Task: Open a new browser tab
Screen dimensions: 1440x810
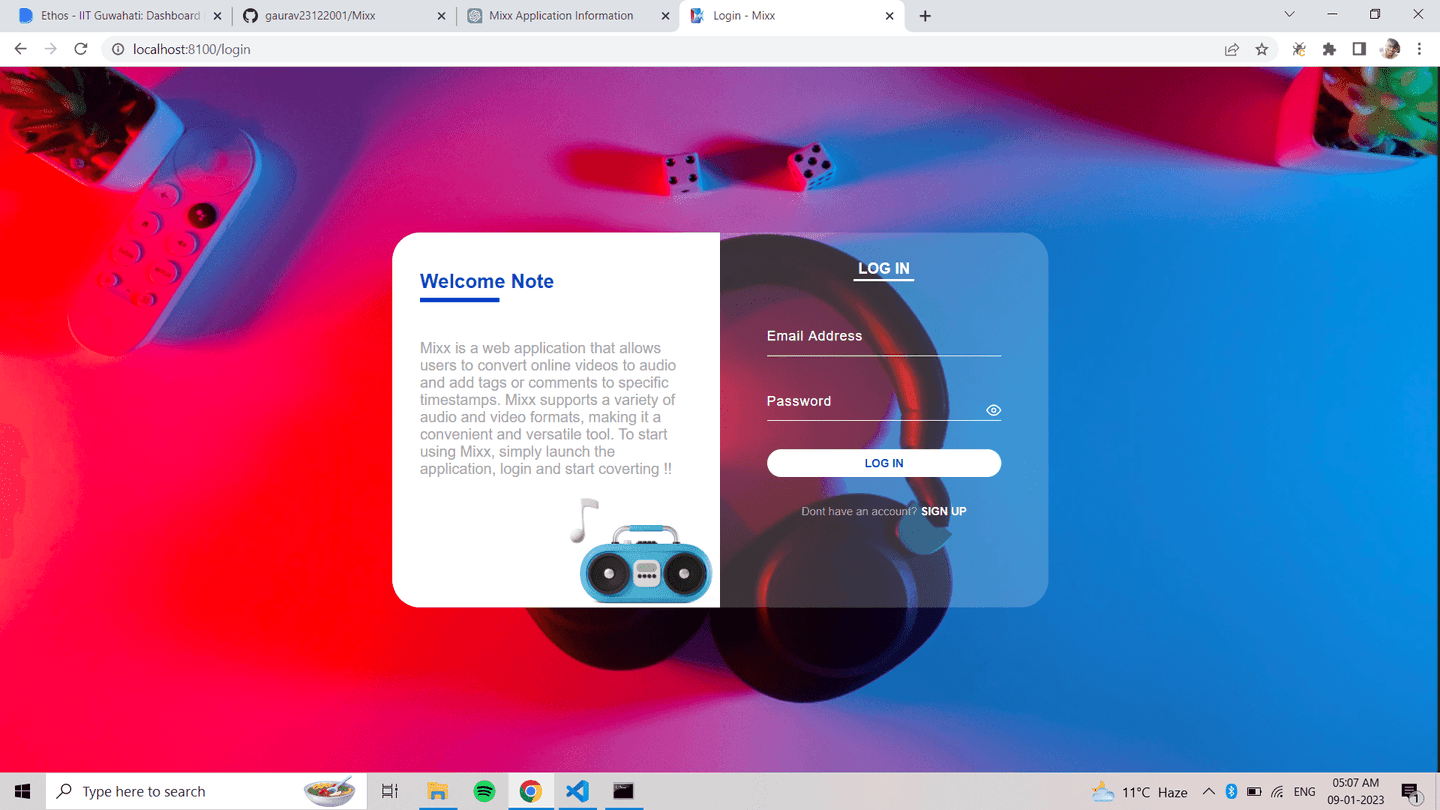Action: pos(925,16)
